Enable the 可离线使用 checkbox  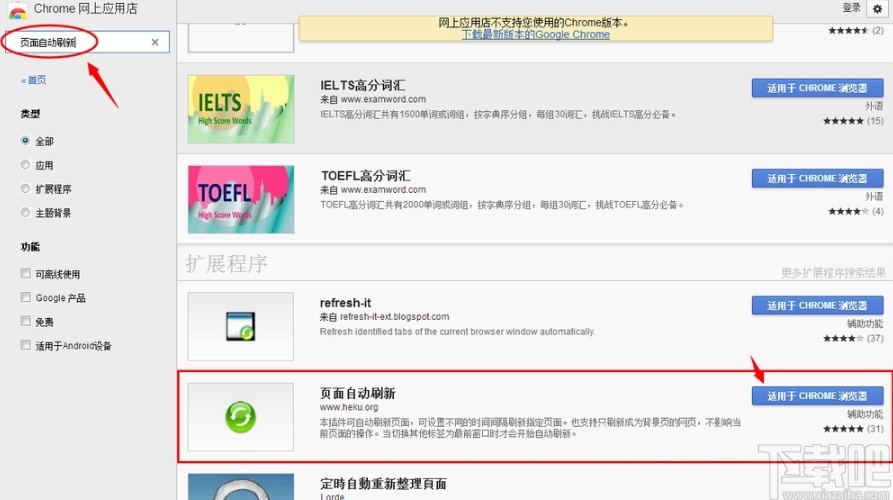25,273
